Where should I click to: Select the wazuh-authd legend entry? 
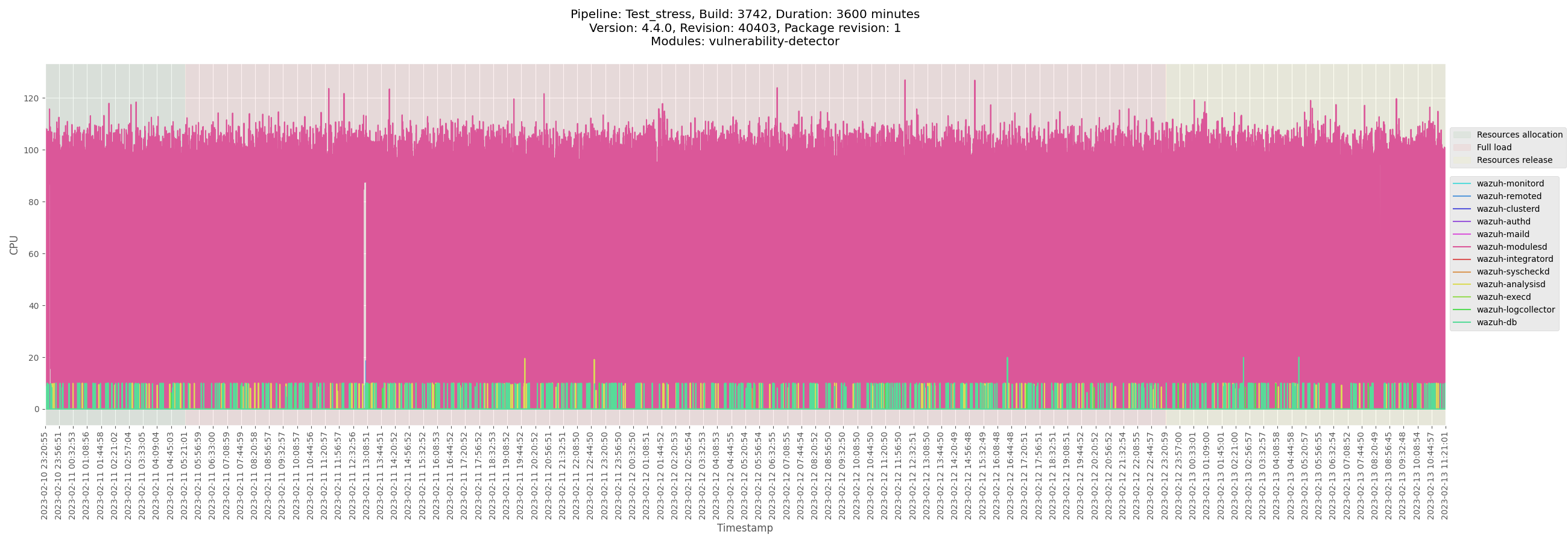click(x=1503, y=221)
